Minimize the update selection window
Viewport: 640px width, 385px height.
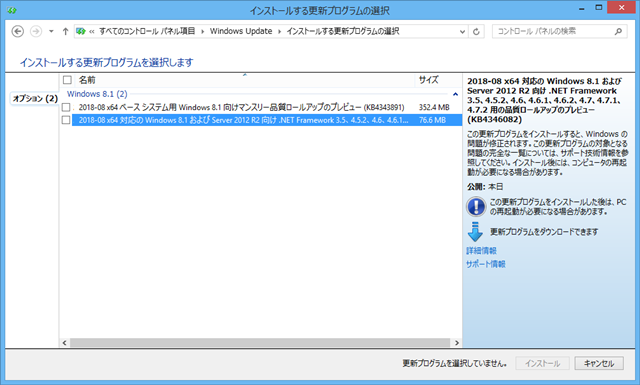click(x=582, y=8)
